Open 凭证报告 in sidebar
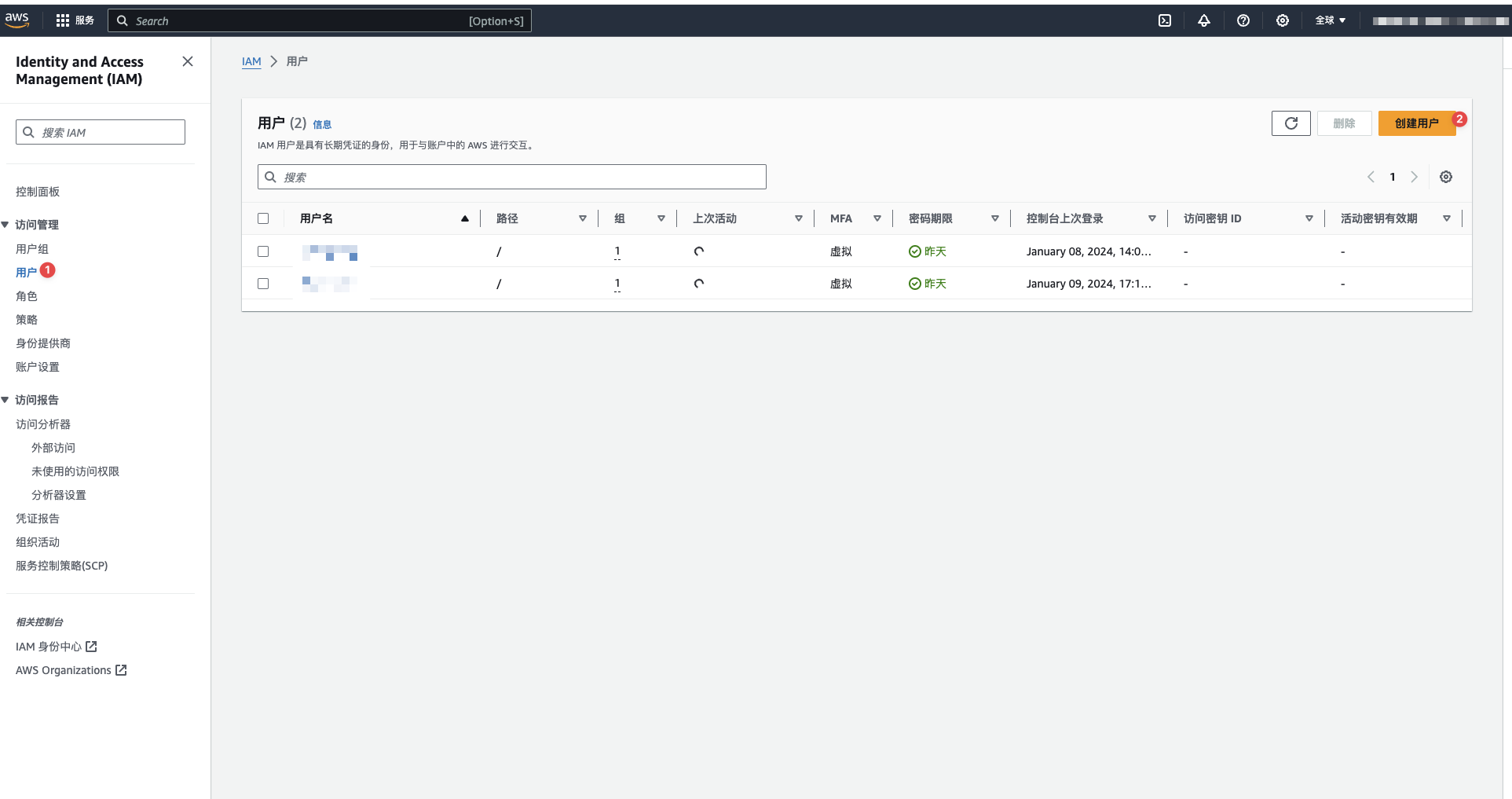Image resolution: width=1512 pixels, height=799 pixels. click(x=38, y=519)
